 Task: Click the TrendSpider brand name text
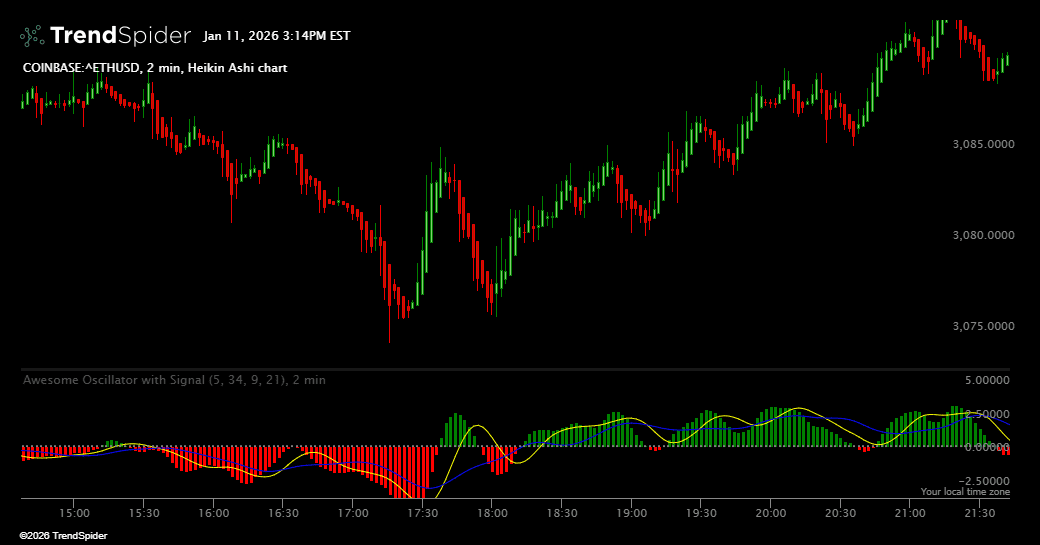coord(120,35)
